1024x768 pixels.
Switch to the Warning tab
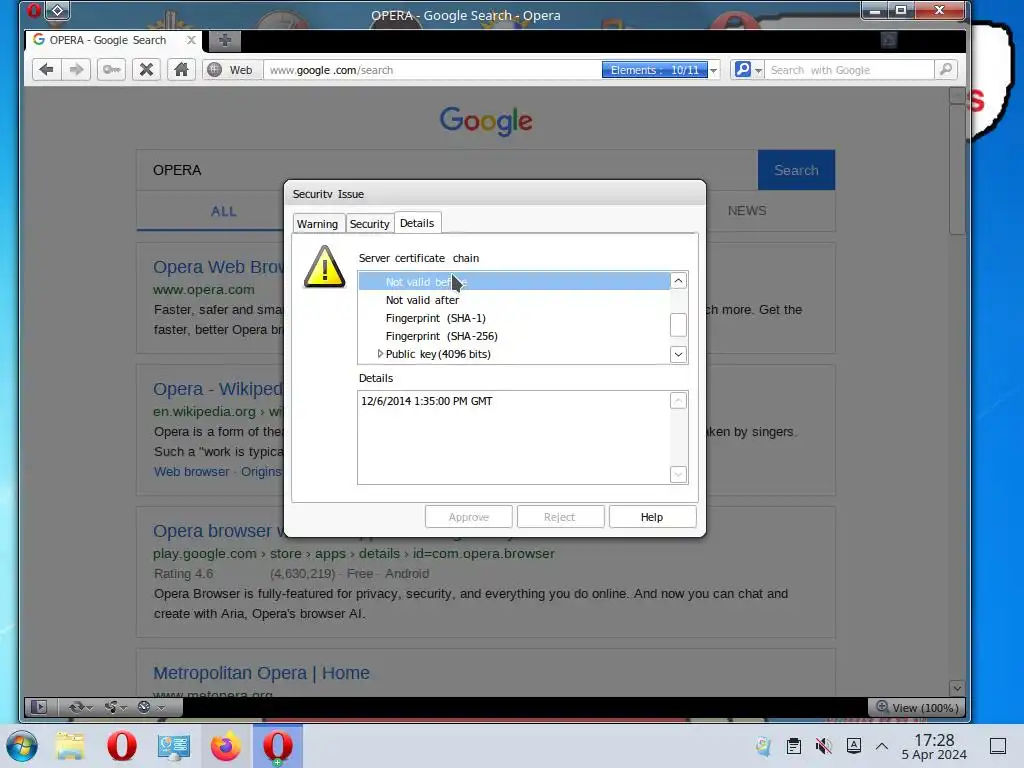coord(317,224)
